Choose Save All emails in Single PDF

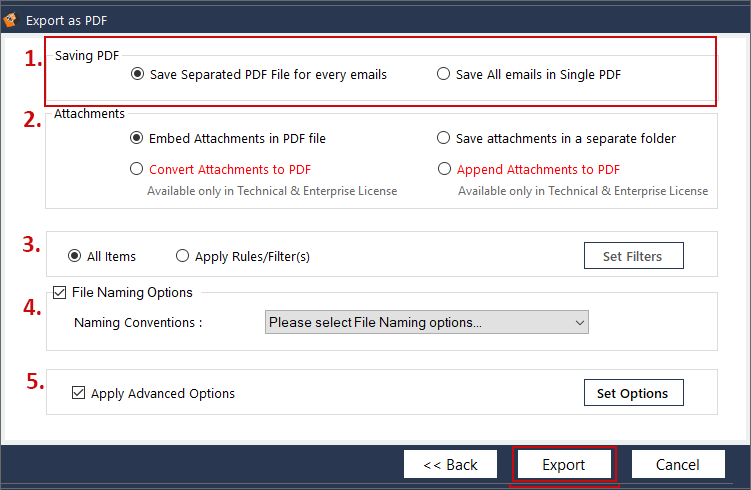(x=444, y=74)
